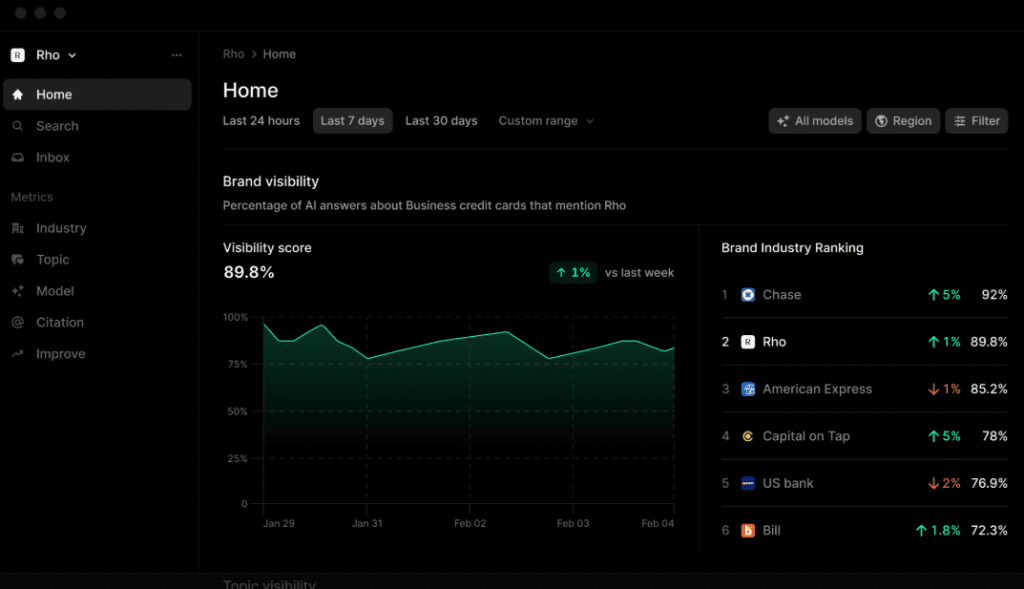Screen dimensions: 1024x589
Task: Click US bank 76.9% value
Action: point(989,483)
